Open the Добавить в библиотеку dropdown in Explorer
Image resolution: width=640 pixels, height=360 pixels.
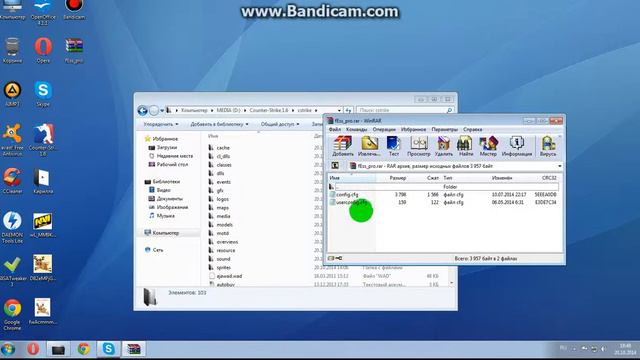click(219, 124)
